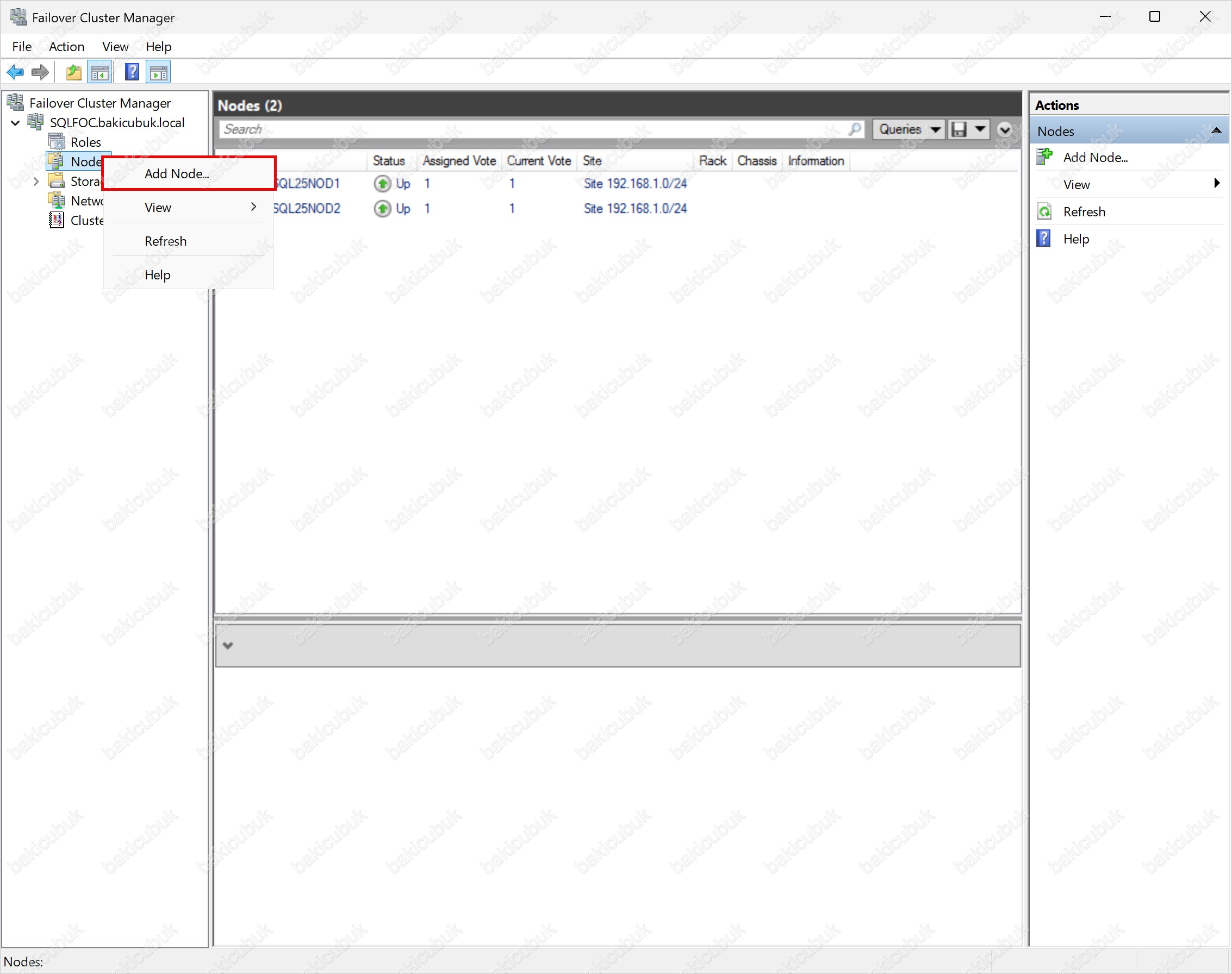Screen dimensions: 1232x974
Task: Click Add Node icon in Actions pane
Action: pyautogui.click(x=1044, y=157)
